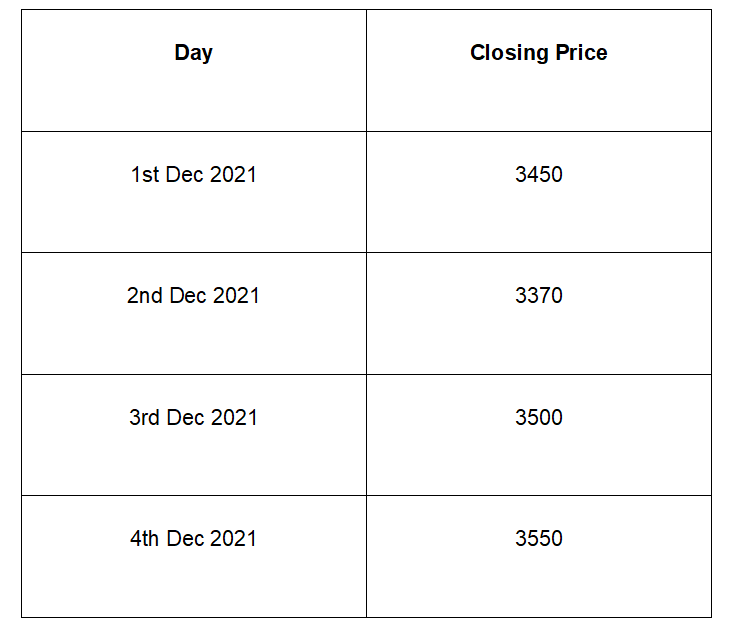This screenshot has width=730, height=632.
Task: Click the vertical divider between the two columns
Action: pos(366,320)
